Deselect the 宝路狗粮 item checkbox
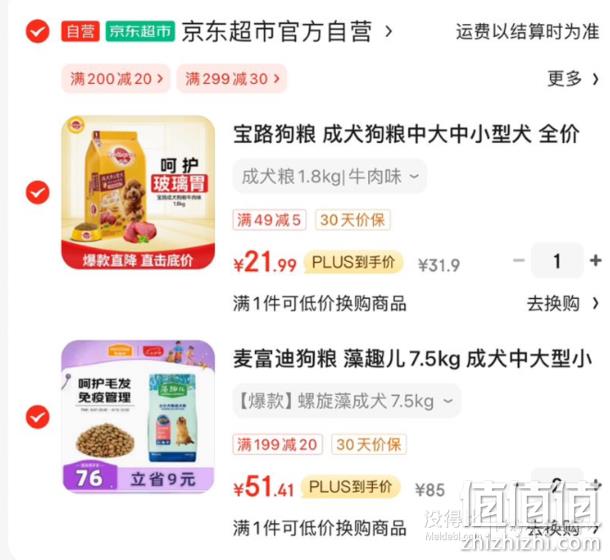This screenshot has width=610, height=560. (37, 192)
